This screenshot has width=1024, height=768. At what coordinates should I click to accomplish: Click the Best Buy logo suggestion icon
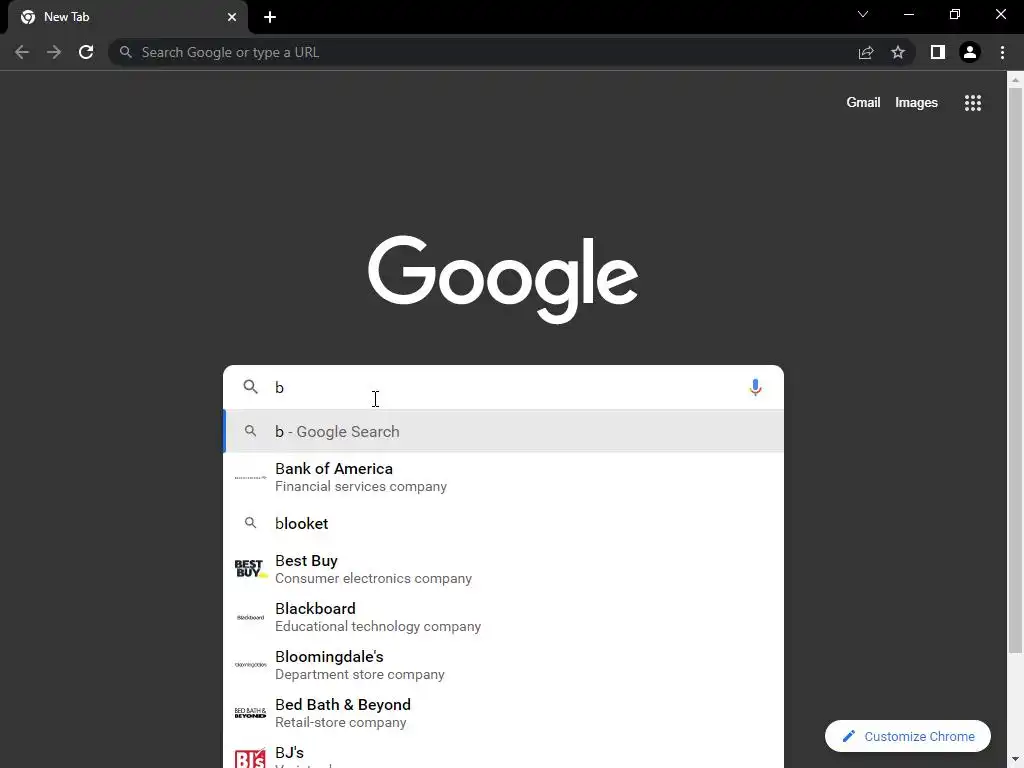tap(251, 569)
